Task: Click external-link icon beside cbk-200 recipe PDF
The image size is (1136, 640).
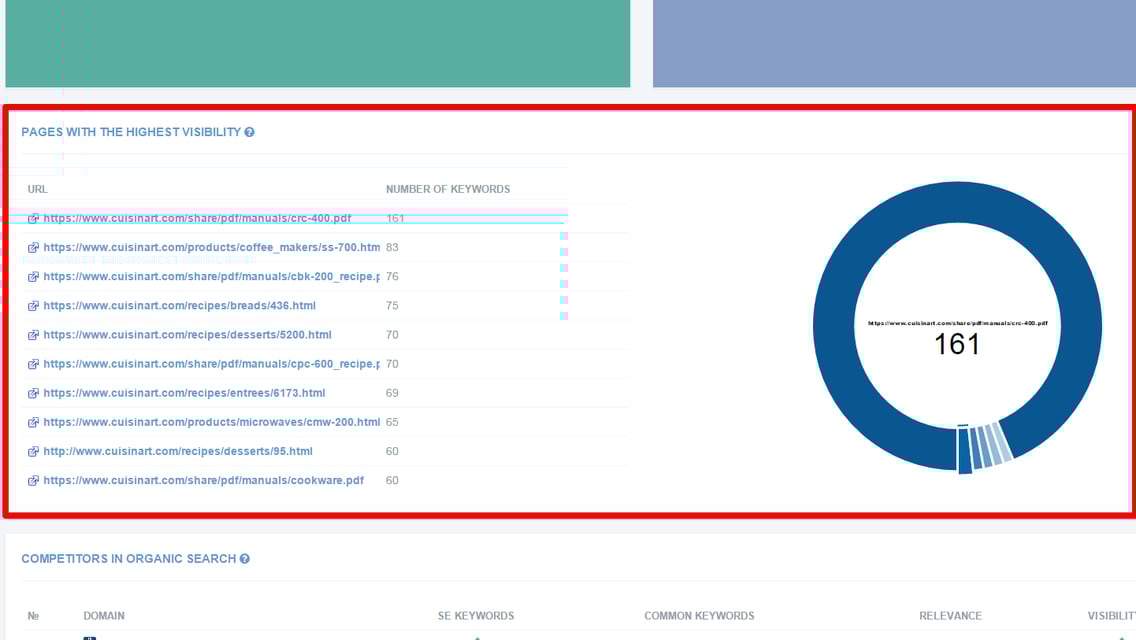Action: tap(33, 276)
